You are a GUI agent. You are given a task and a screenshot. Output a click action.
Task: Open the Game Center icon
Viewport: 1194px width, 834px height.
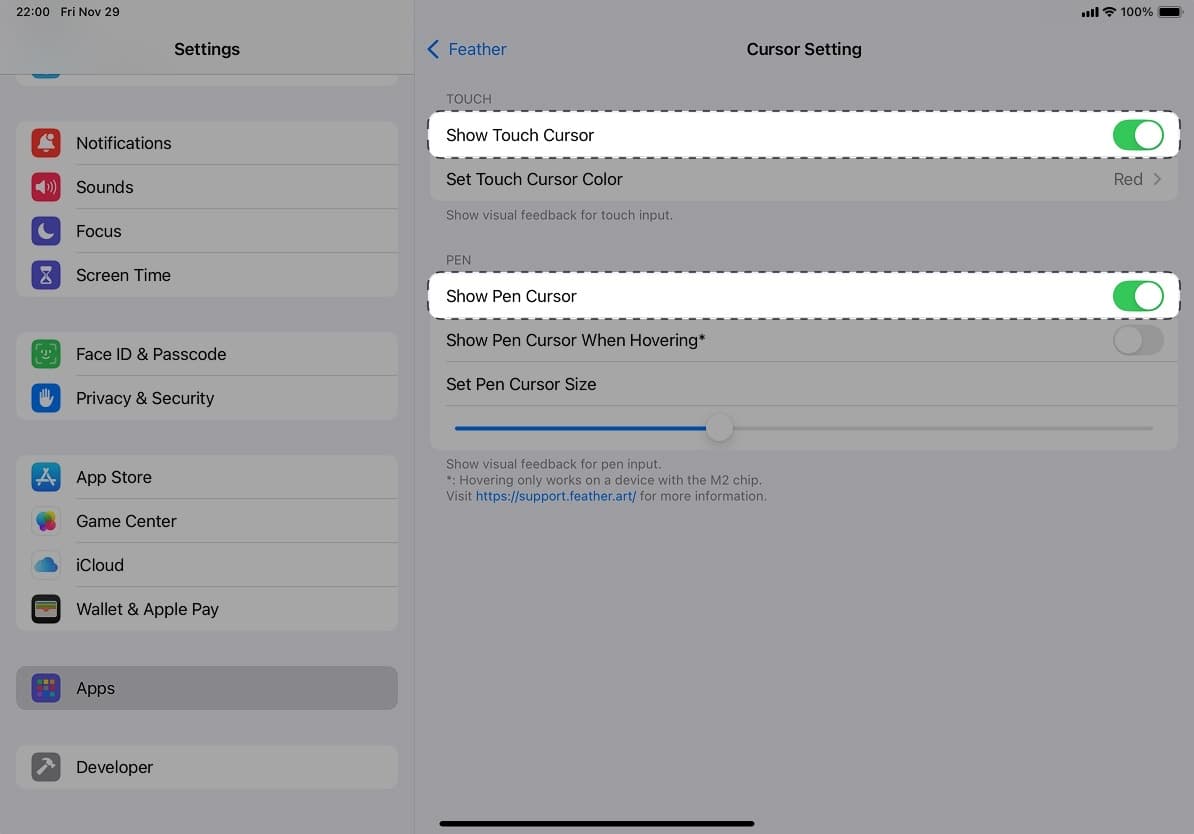(x=46, y=521)
